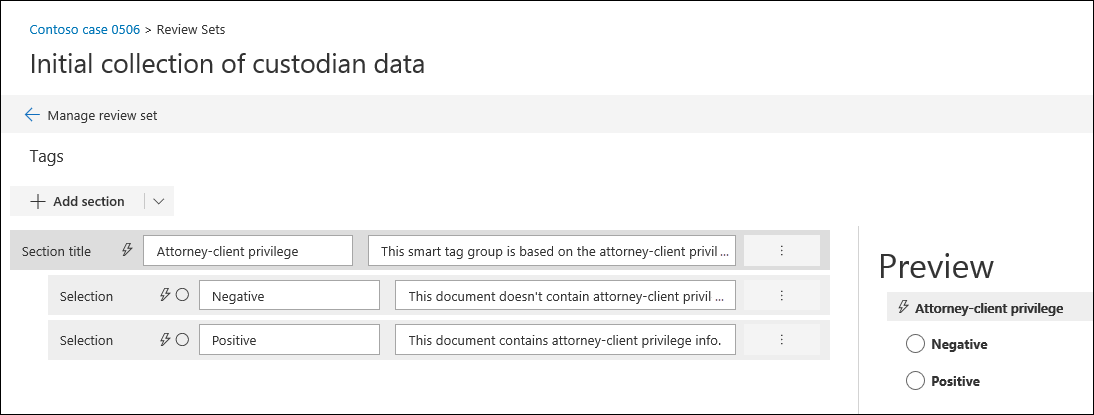This screenshot has height=415, width=1094.
Task: Open more options for Attorney-client privilege section
Action: point(782,251)
